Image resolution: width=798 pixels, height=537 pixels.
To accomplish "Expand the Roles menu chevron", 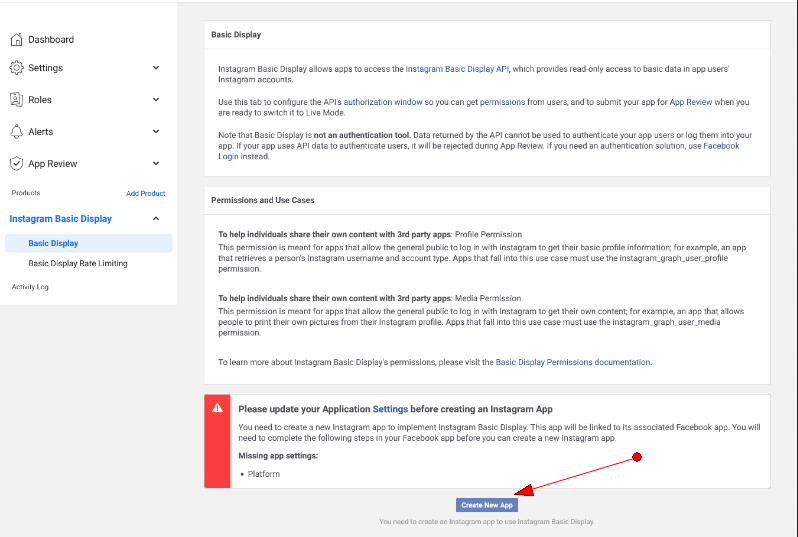I will click(156, 100).
